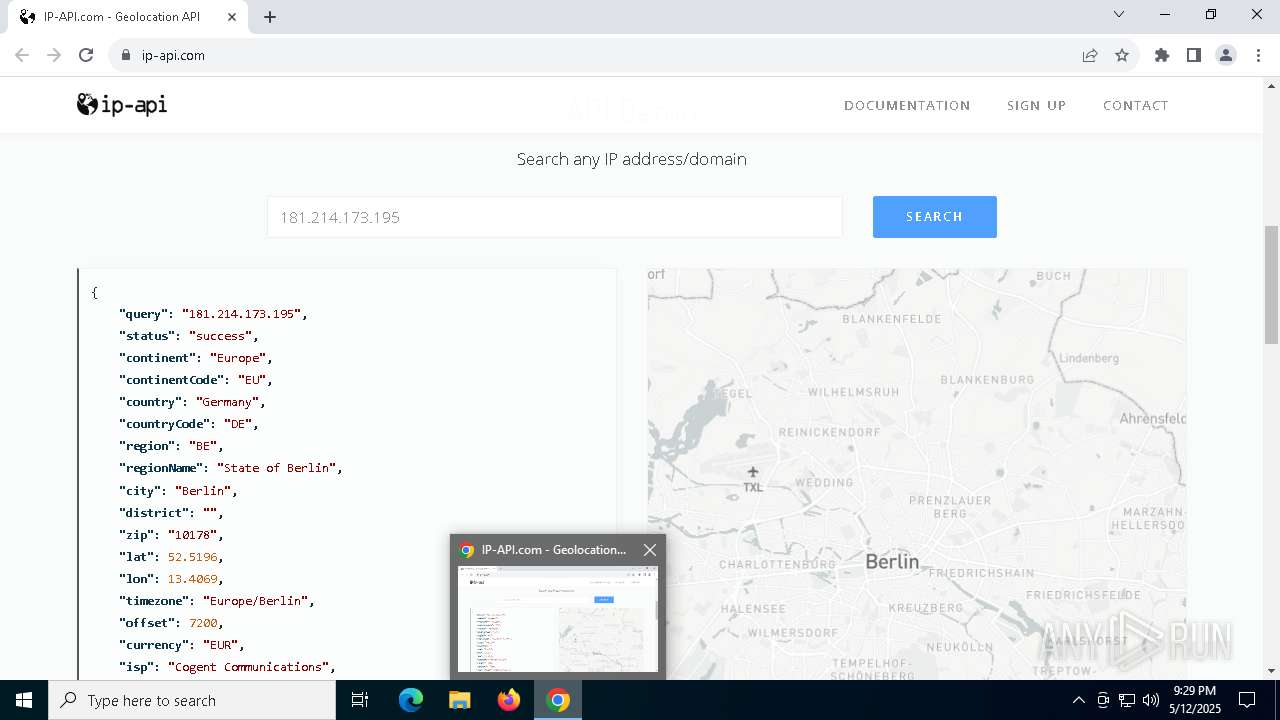Click the regionName "State of Berlin" value

(x=276, y=468)
